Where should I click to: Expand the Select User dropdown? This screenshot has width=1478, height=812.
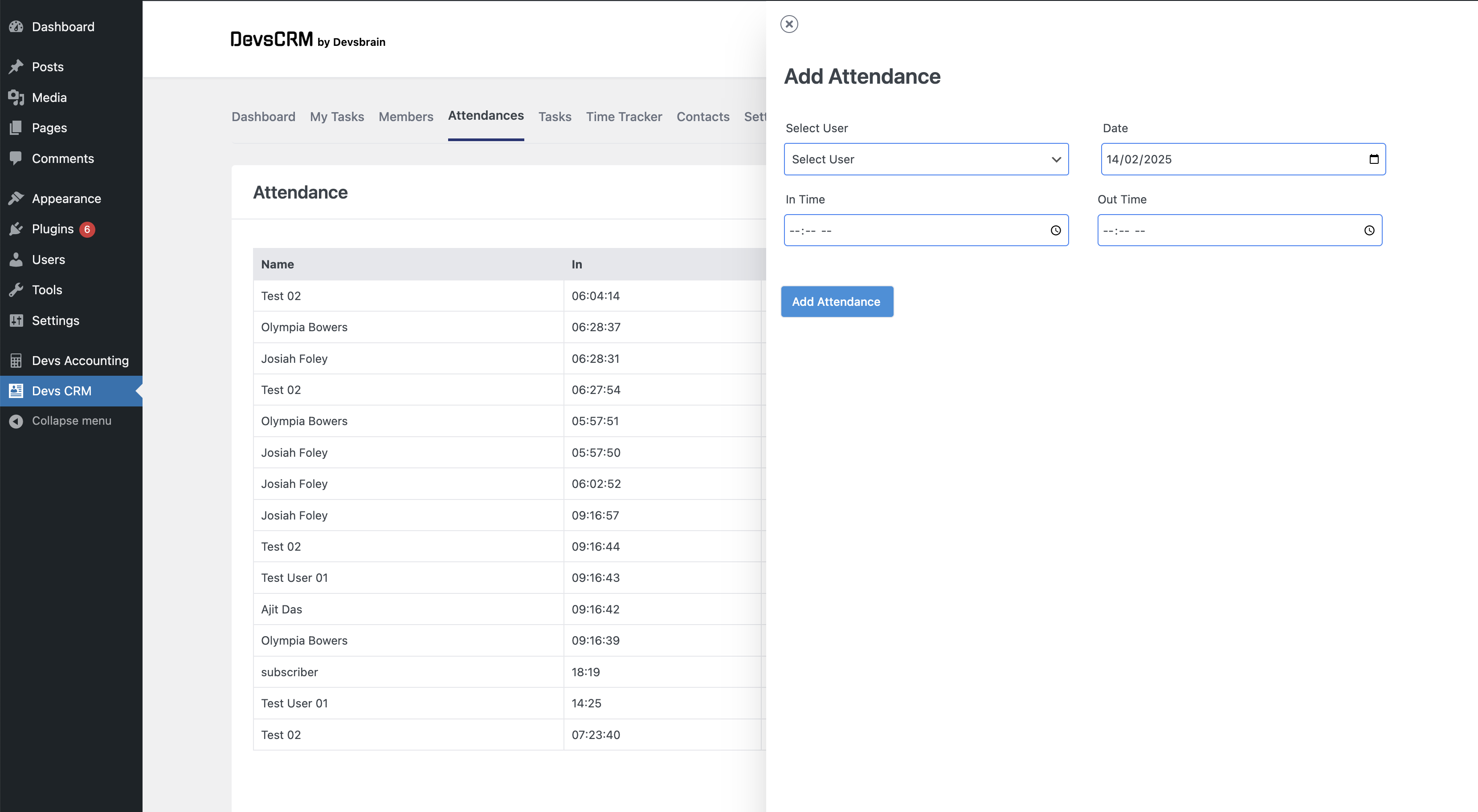[x=926, y=159]
